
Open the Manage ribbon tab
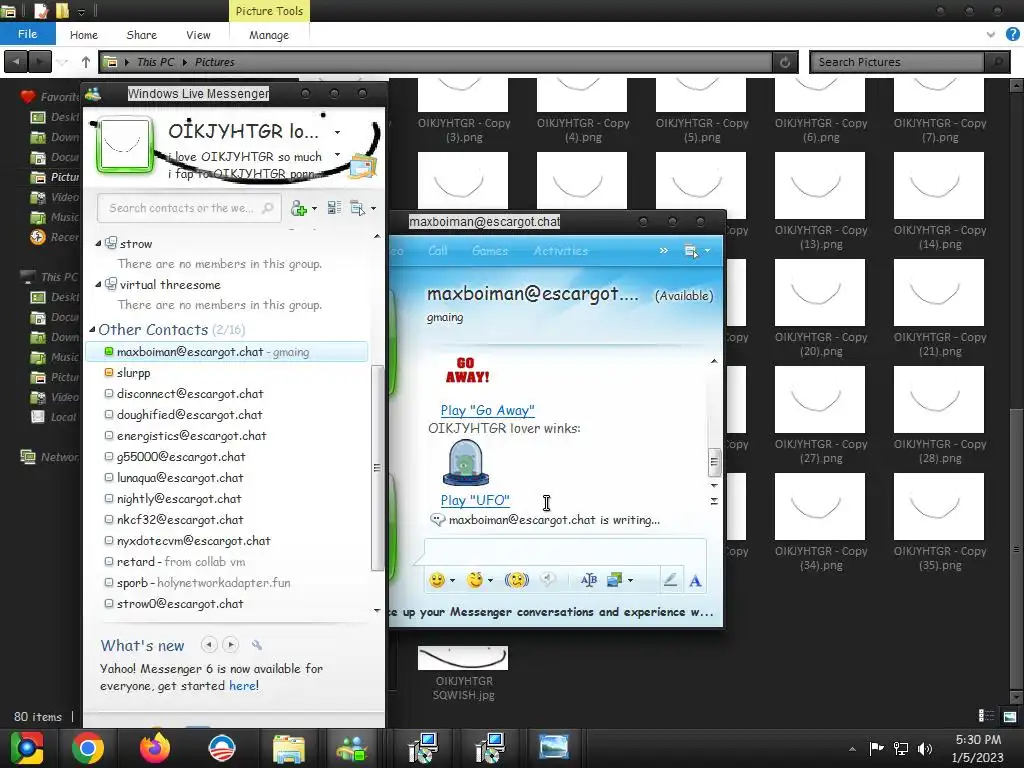pos(269,35)
